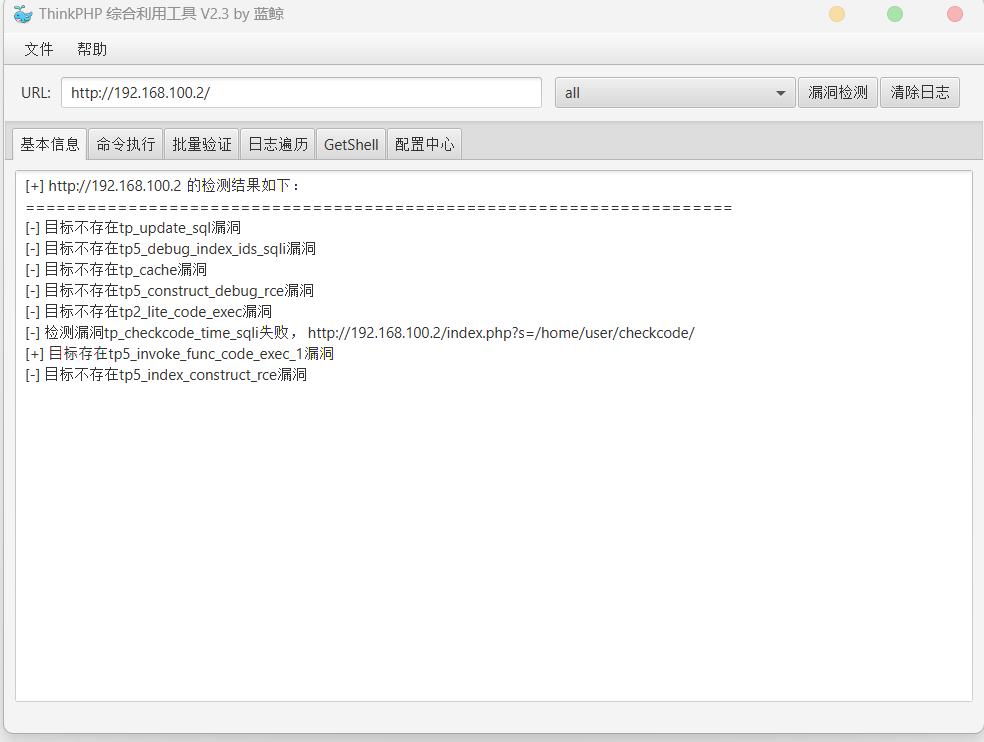984x742 pixels.
Task: Switch to the 批量验证 tab
Action: [202, 144]
